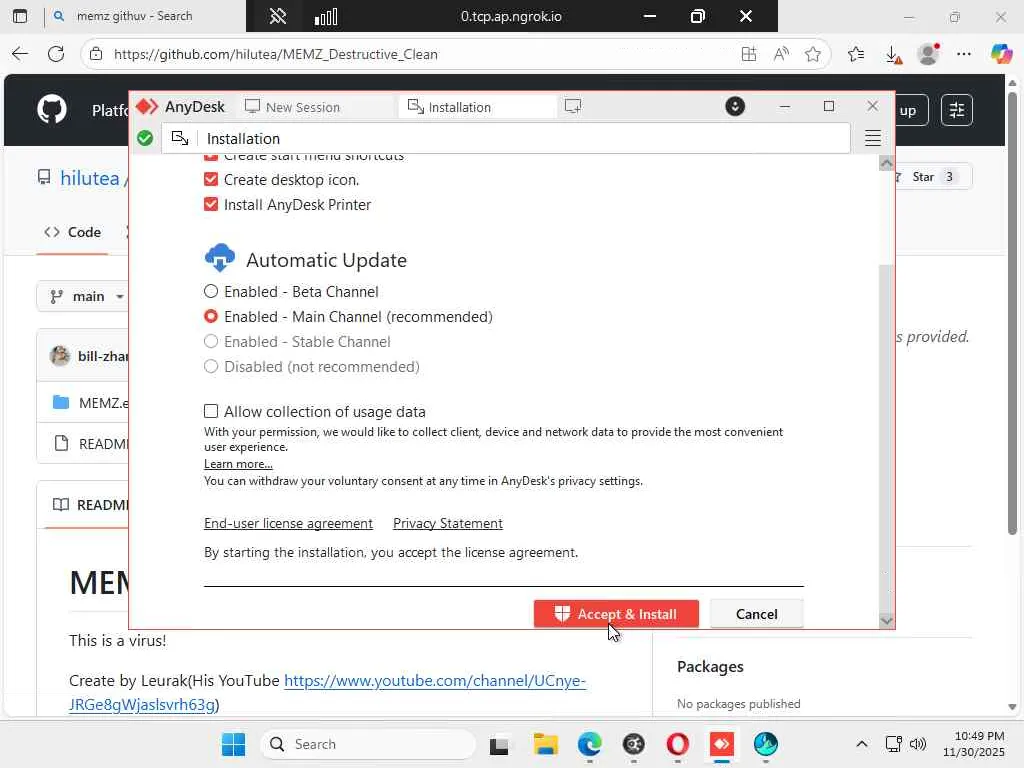
Task: Click scroll up arrow in AnyDesk installer
Action: tap(886, 163)
